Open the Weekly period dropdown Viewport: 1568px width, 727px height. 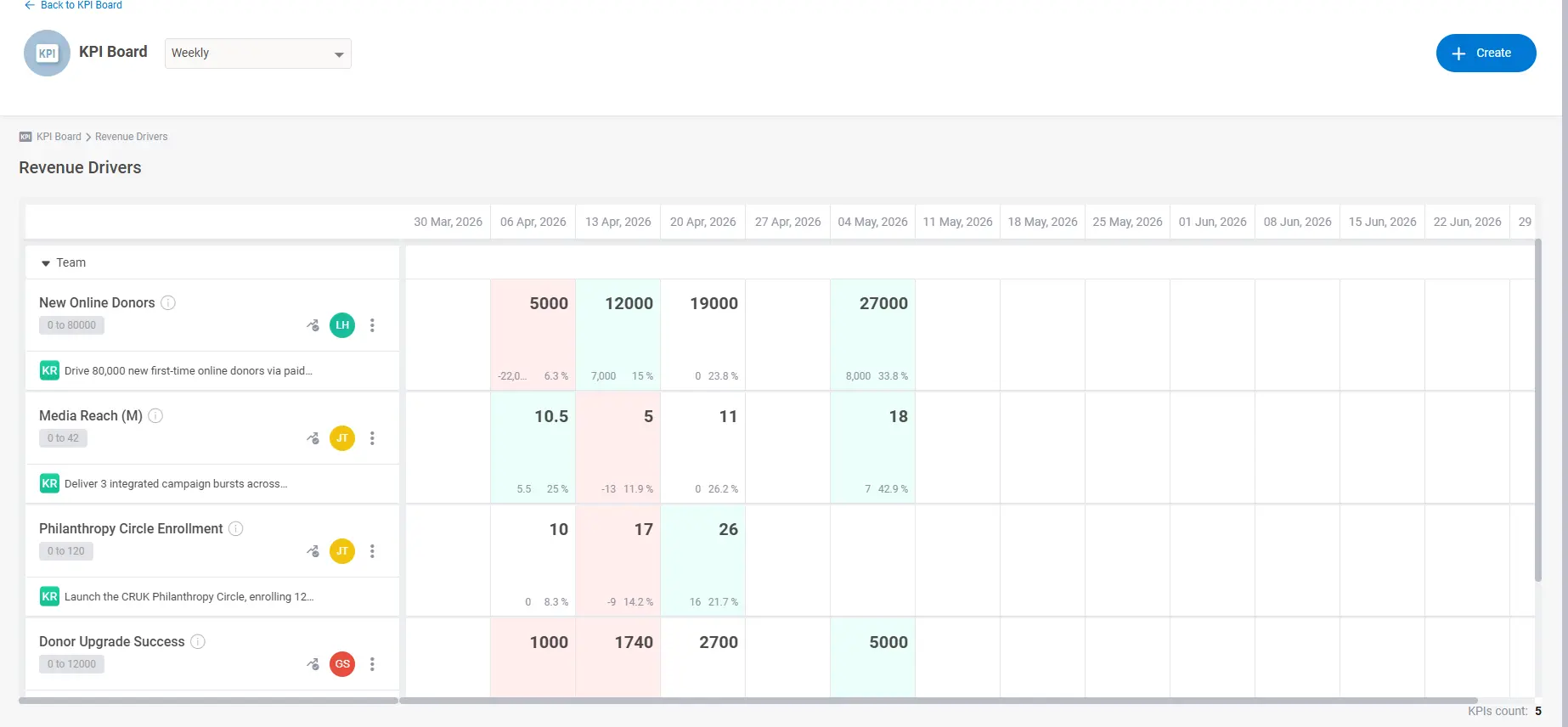pyautogui.click(x=258, y=54)
